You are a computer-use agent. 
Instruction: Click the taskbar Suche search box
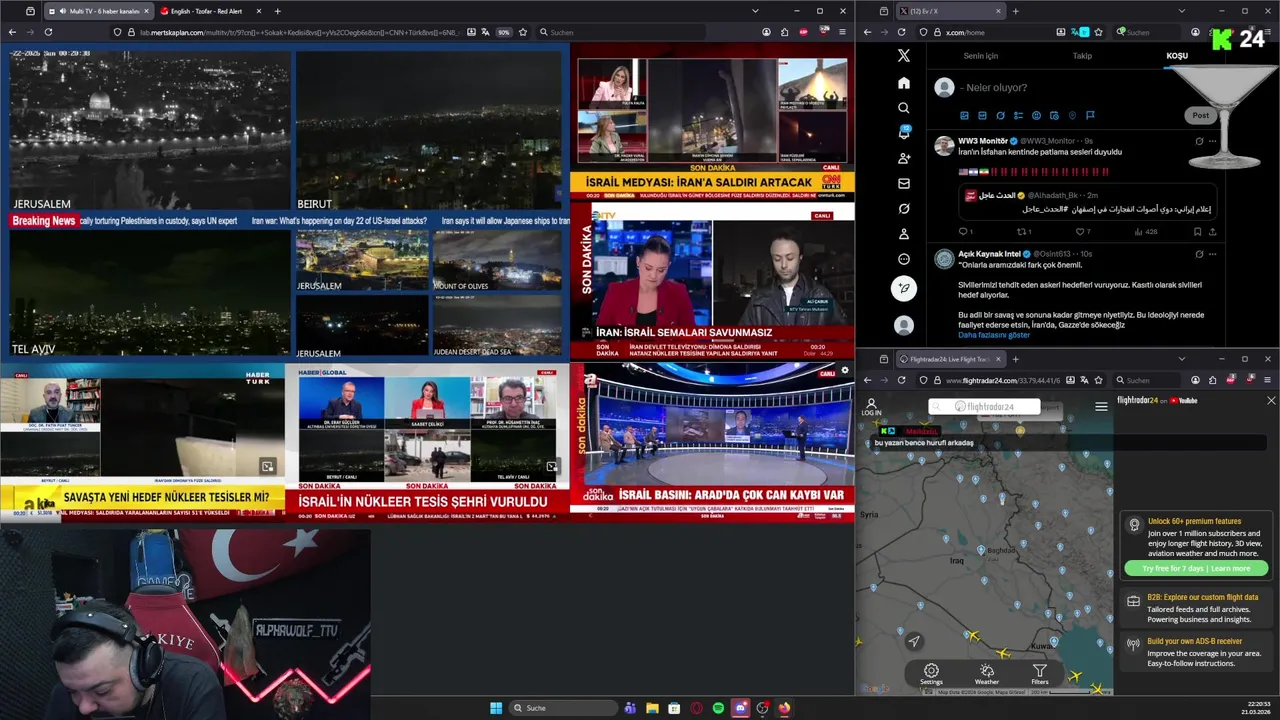(563, 708)
